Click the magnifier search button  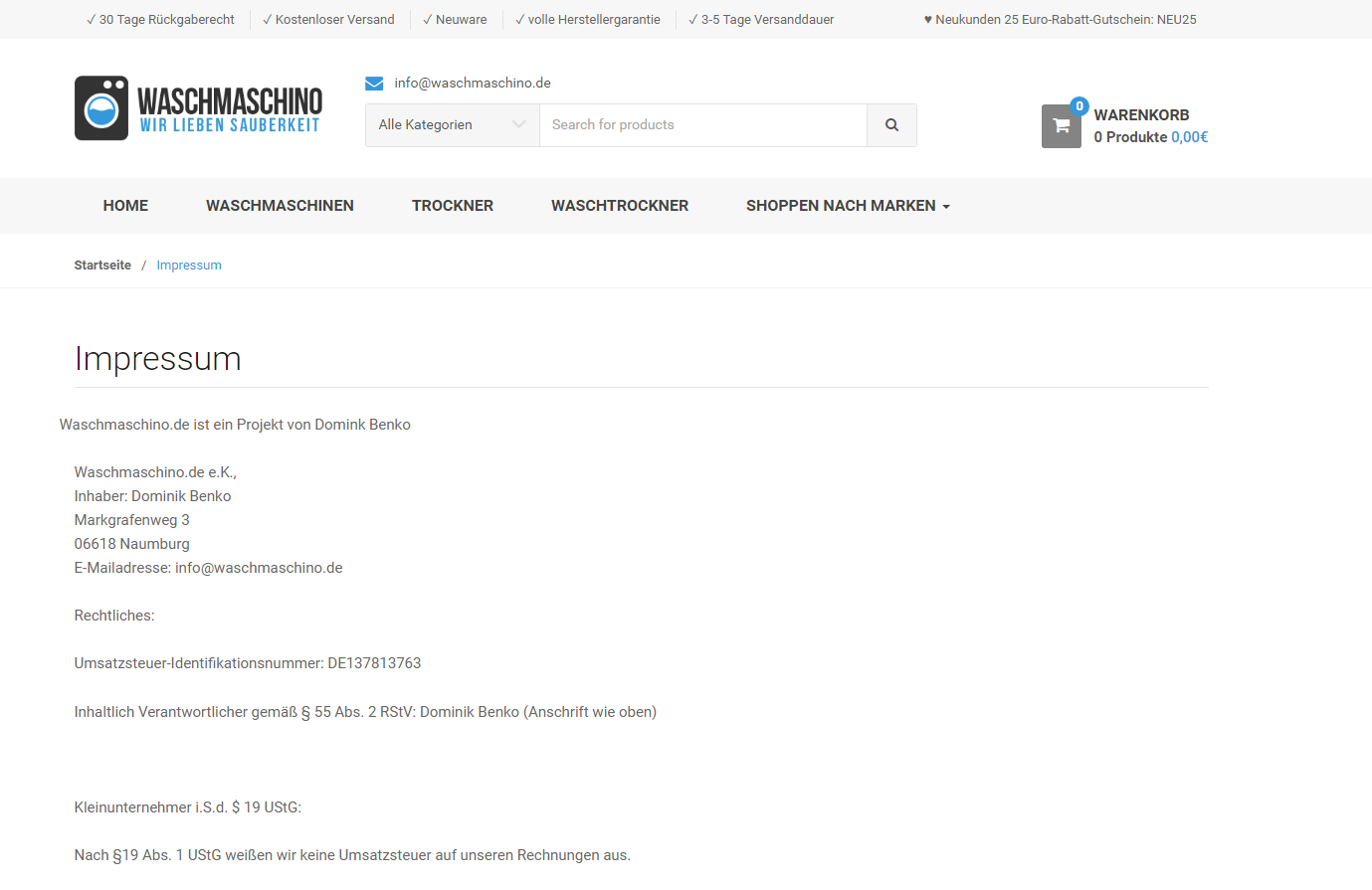tap(891, 125)
